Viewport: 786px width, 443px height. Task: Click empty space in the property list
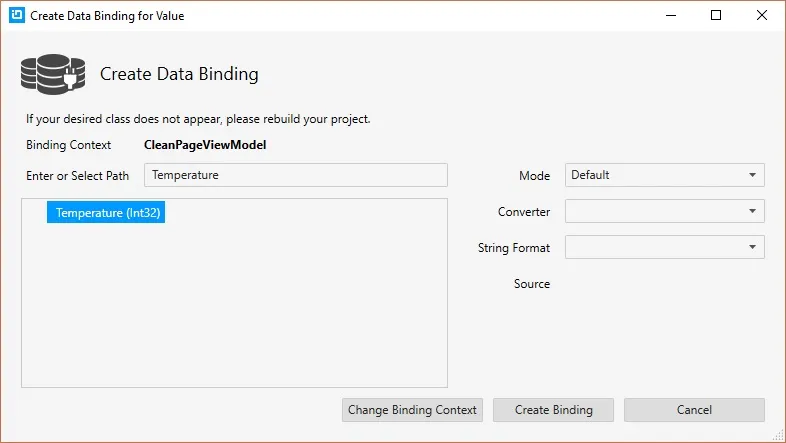234,310
